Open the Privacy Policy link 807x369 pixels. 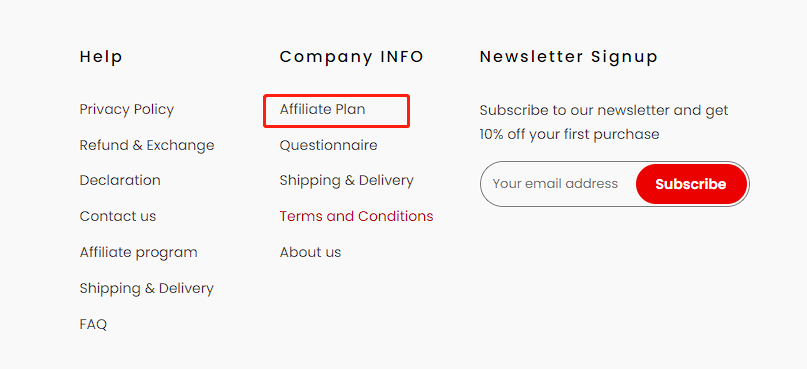click(x=127, y=110)
